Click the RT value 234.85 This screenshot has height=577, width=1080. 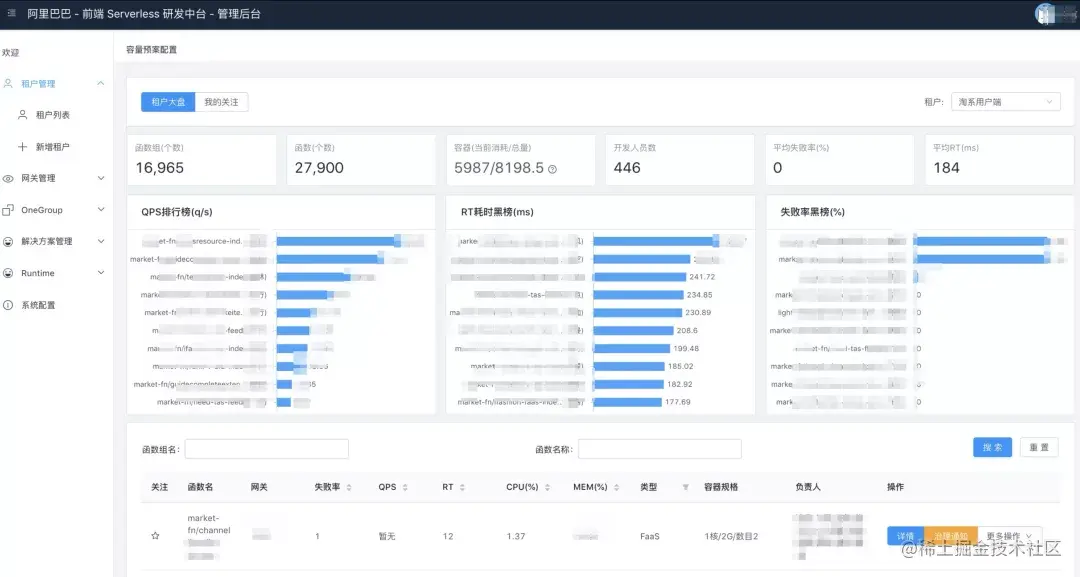[700, 295]
